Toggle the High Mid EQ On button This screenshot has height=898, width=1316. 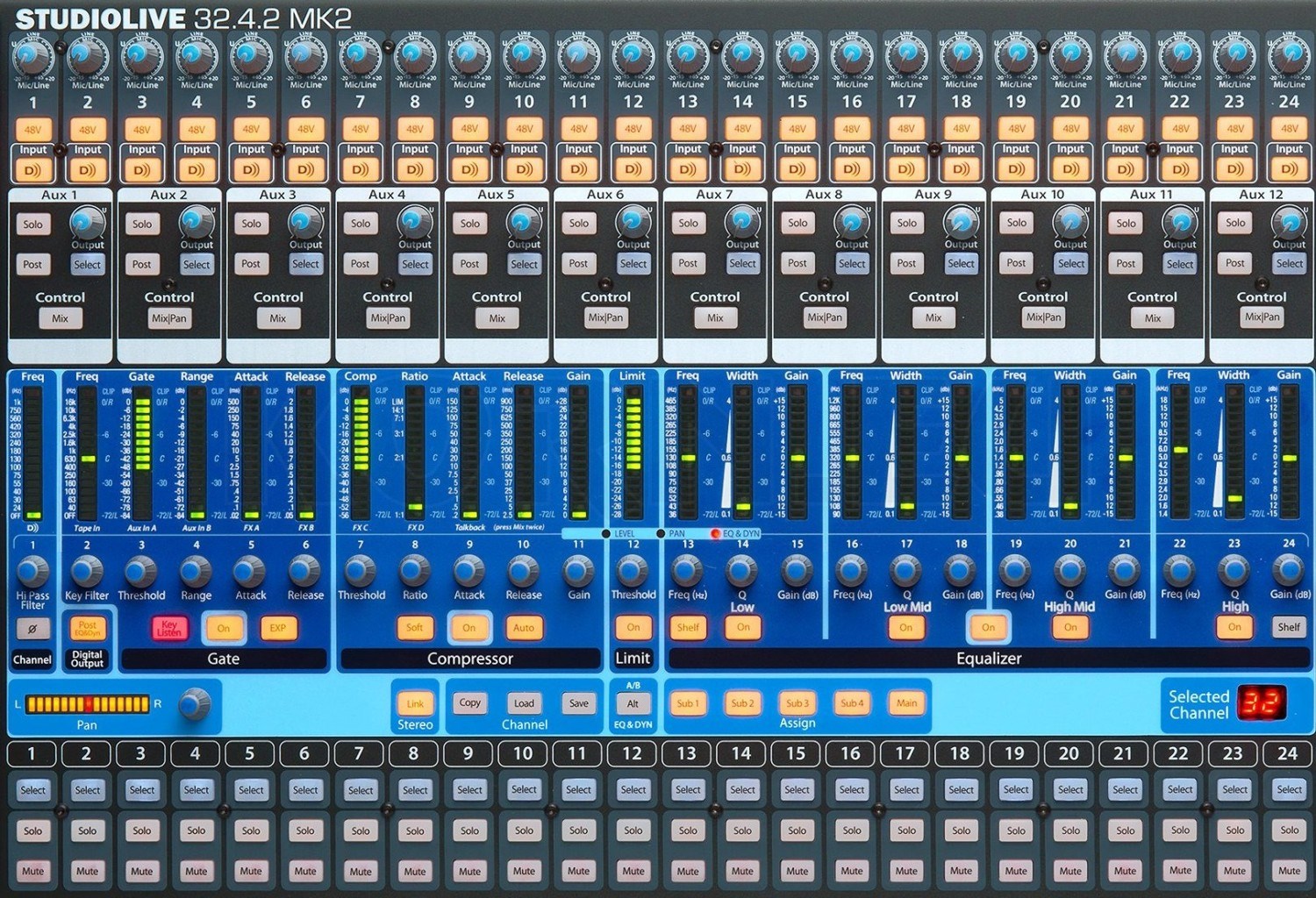1070,627
